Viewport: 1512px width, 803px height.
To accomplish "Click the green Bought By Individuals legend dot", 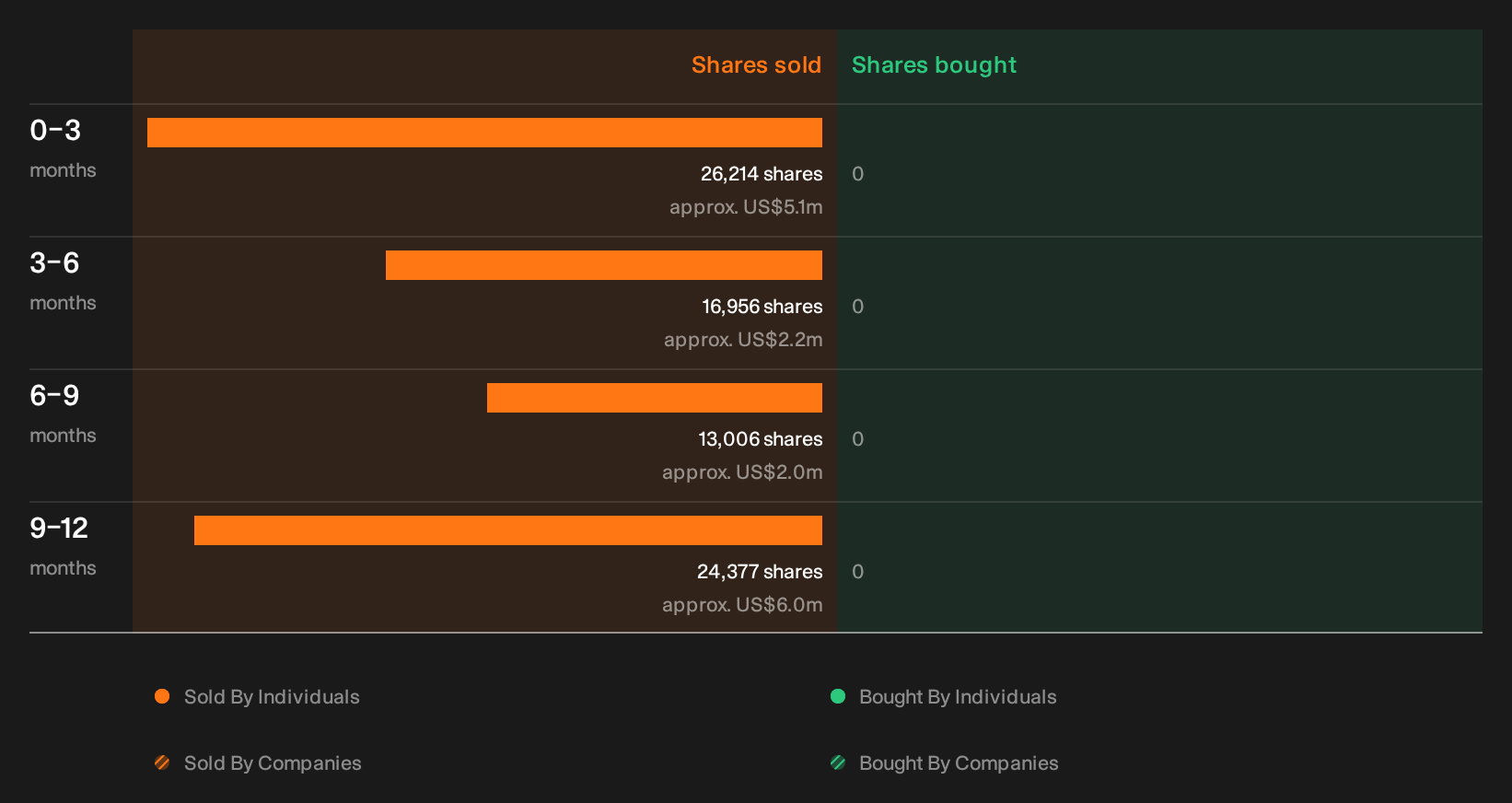I will 838,696.
